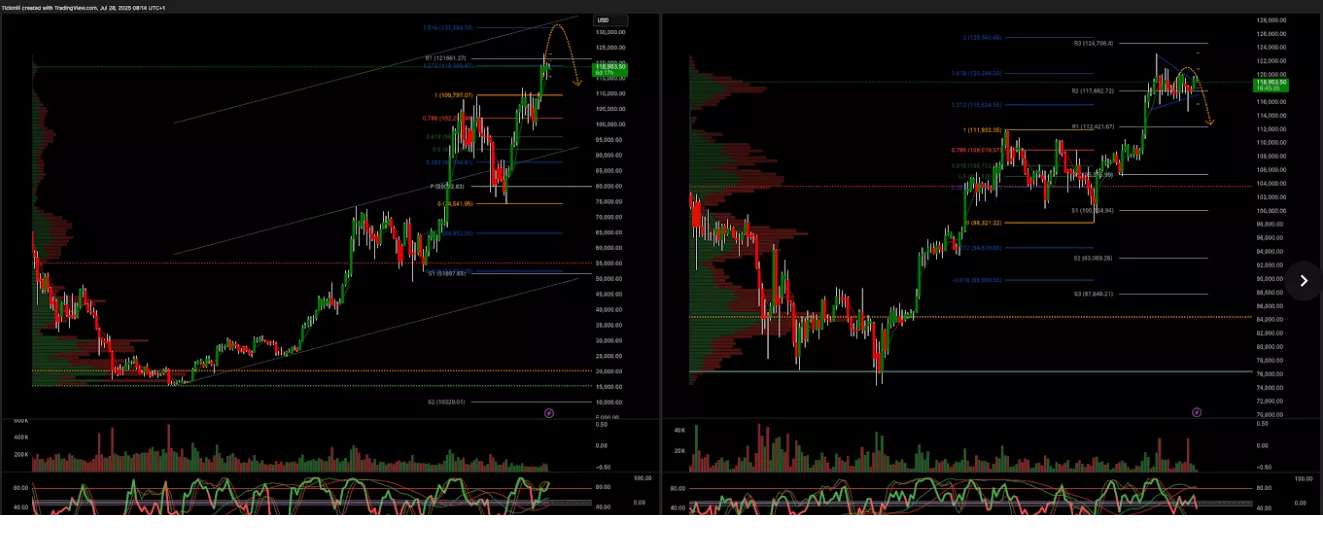Click the 130,000.00 mark on left price scale

(609, 32)
